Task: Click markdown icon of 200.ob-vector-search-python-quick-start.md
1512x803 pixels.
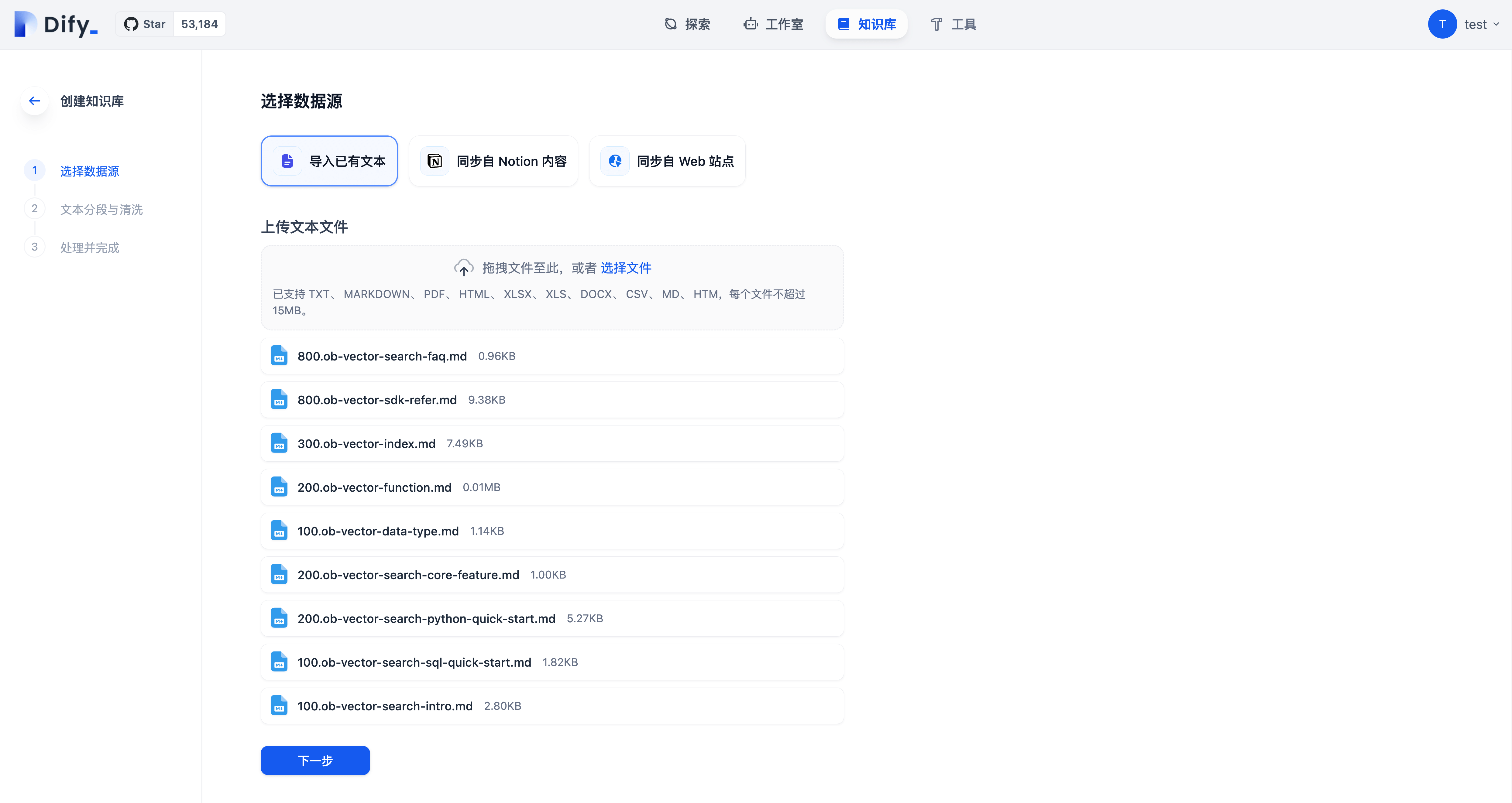Action: (279, 618)
